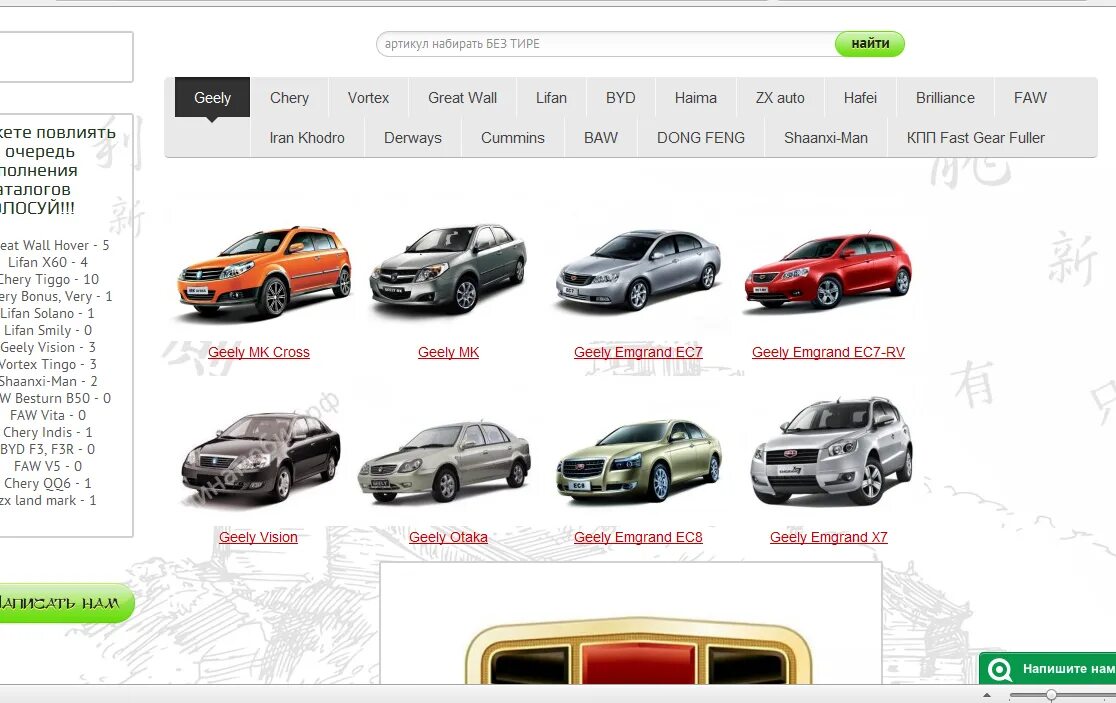
Task: Click the chat bubble icon in widget
Action: tap(1000, 670)
